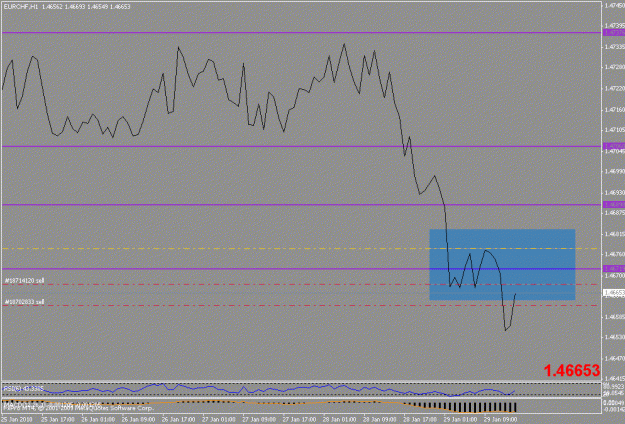
Task: Click the 26 Jan 09:00 time label
Action: [x=139, y=420]
